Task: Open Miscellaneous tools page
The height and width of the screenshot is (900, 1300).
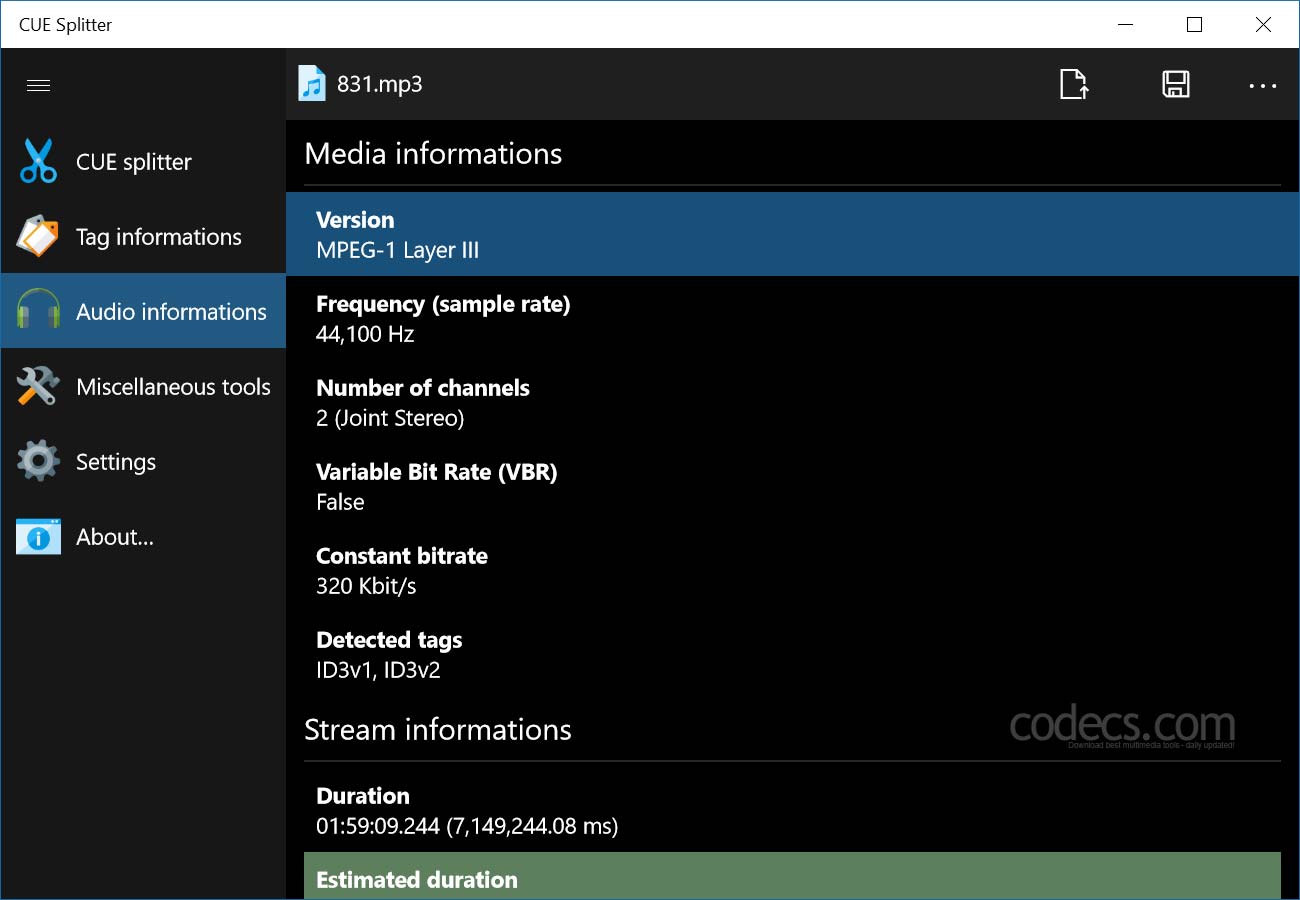Action: 143,386
